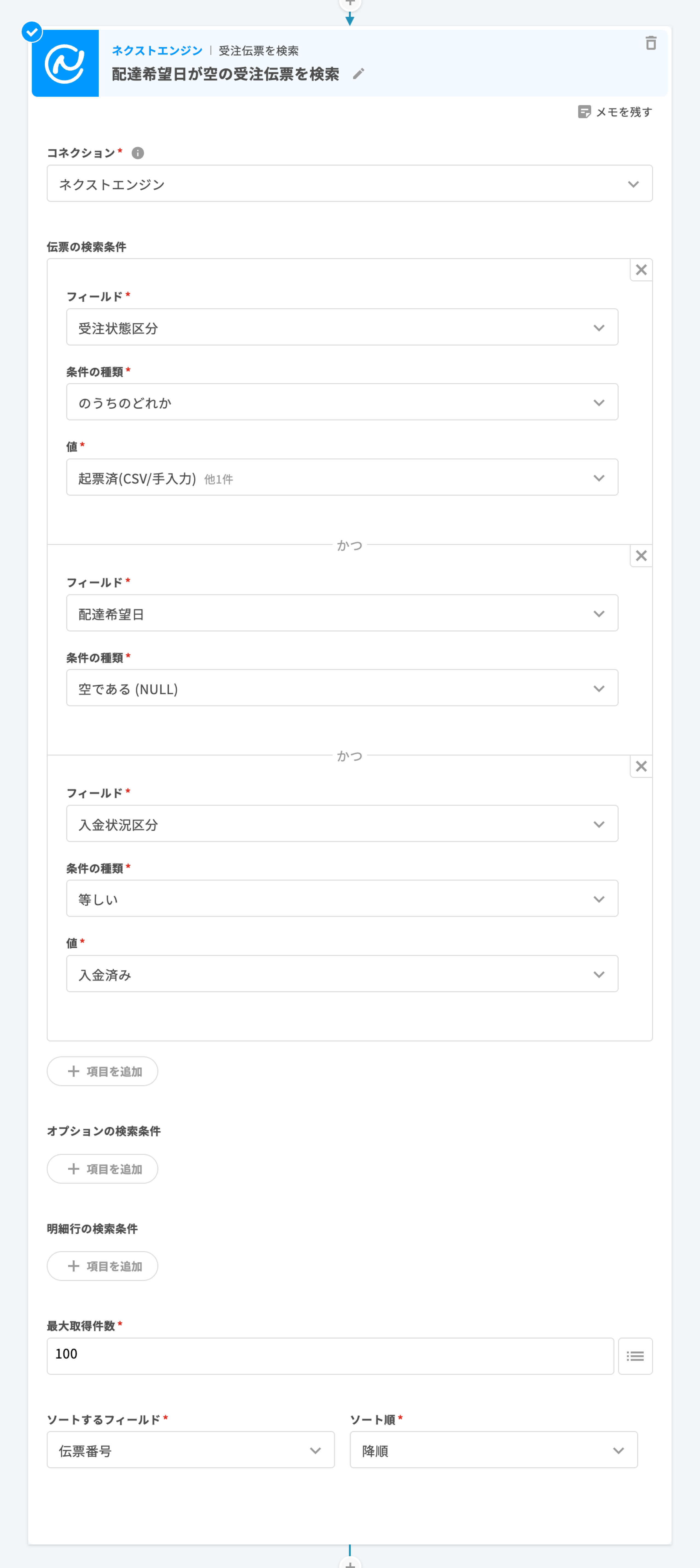This screenshot has height=1568, width=700.
Task: Open the 降順 sort order dropdown
Action: tap(493, 1450)
